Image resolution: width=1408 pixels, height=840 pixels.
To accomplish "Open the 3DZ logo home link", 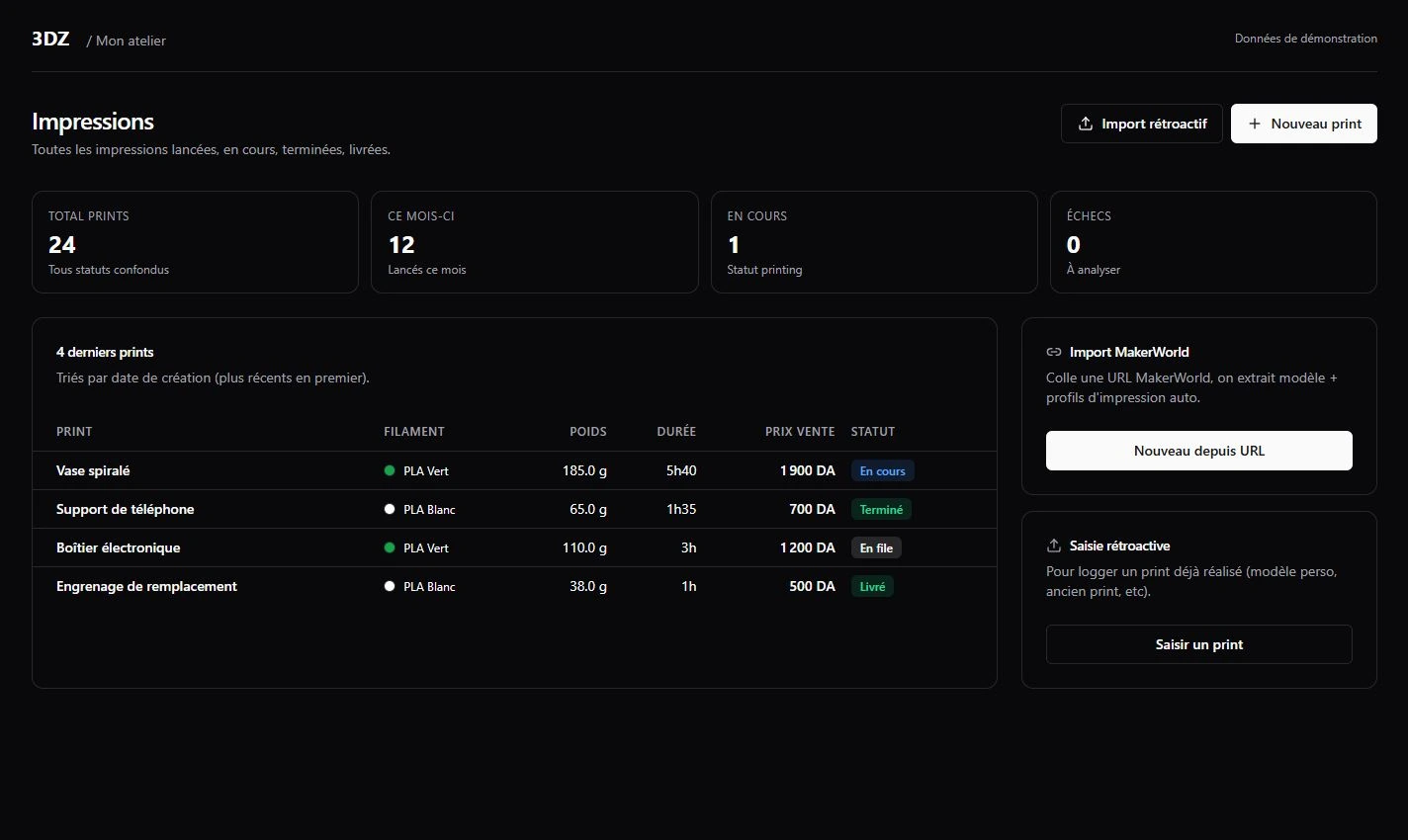I will pos(50,39).
